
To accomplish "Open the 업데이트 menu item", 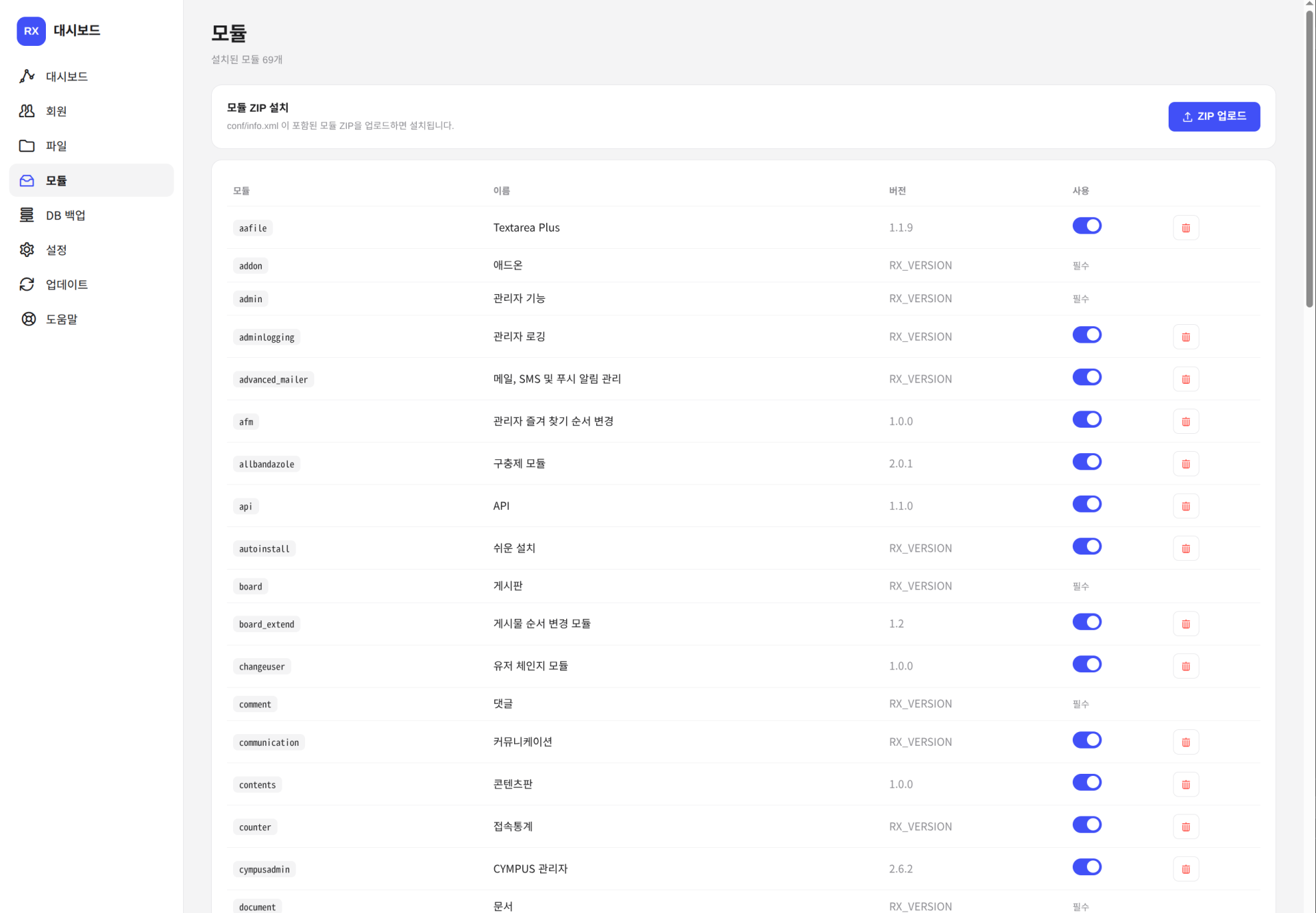I will tap(91, 284).
